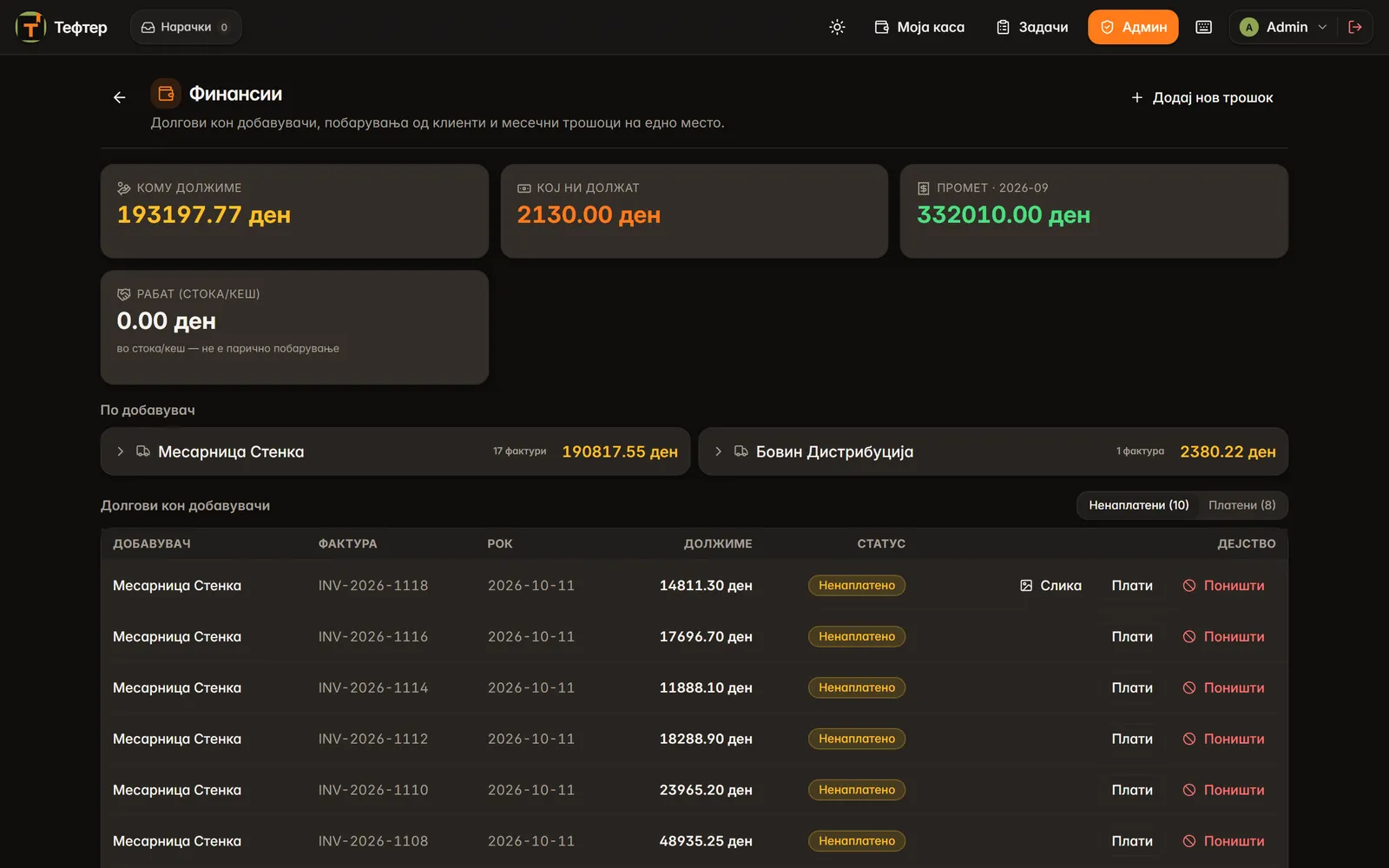Image resolution: width=1389 pixels, height=868 pixels.
Task: Click the Бовин Дистрибуција truck icon
Action: pyautogui.click(x=741, y=451)
